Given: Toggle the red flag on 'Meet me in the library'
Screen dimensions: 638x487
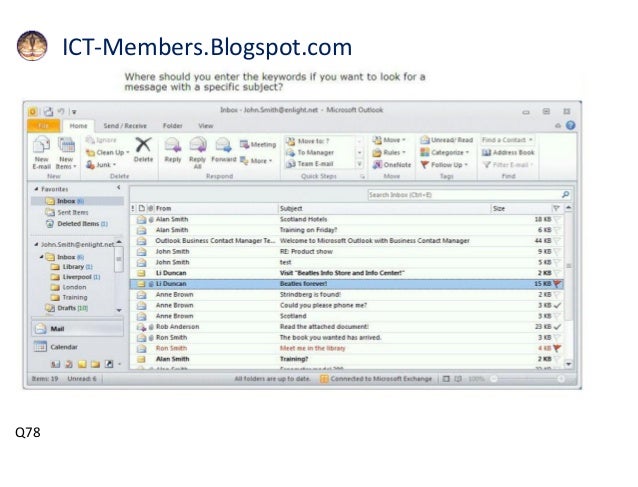Looking at the screenshot, I should click(557, 348).
